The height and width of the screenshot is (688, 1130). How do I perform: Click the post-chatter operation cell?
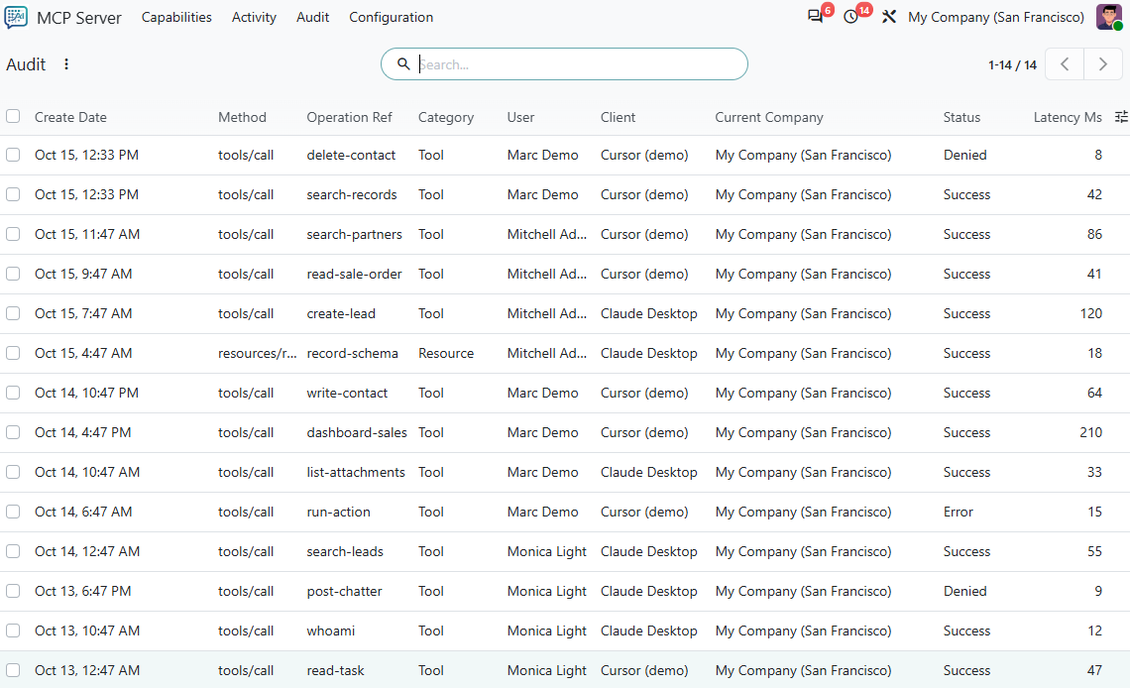[344, 591]
